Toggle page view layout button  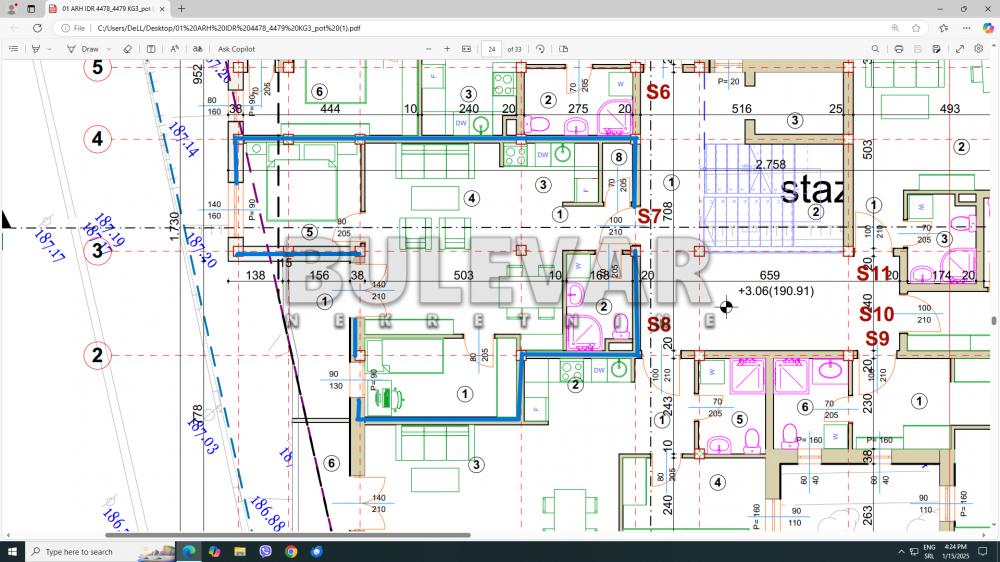click(x=564, y=48)
